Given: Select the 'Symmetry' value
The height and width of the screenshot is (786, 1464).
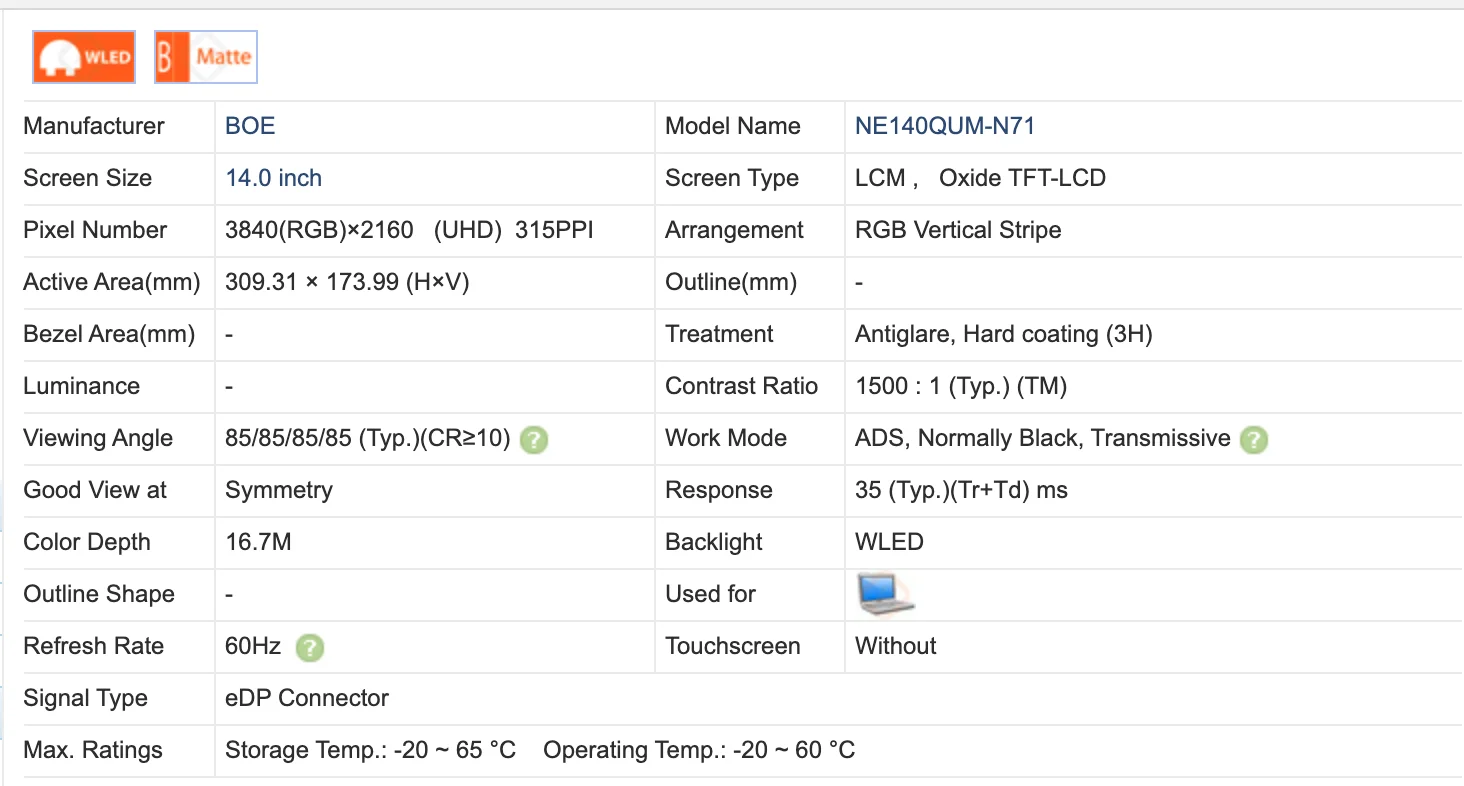Looking at the screenshot, I should point(279,490).
